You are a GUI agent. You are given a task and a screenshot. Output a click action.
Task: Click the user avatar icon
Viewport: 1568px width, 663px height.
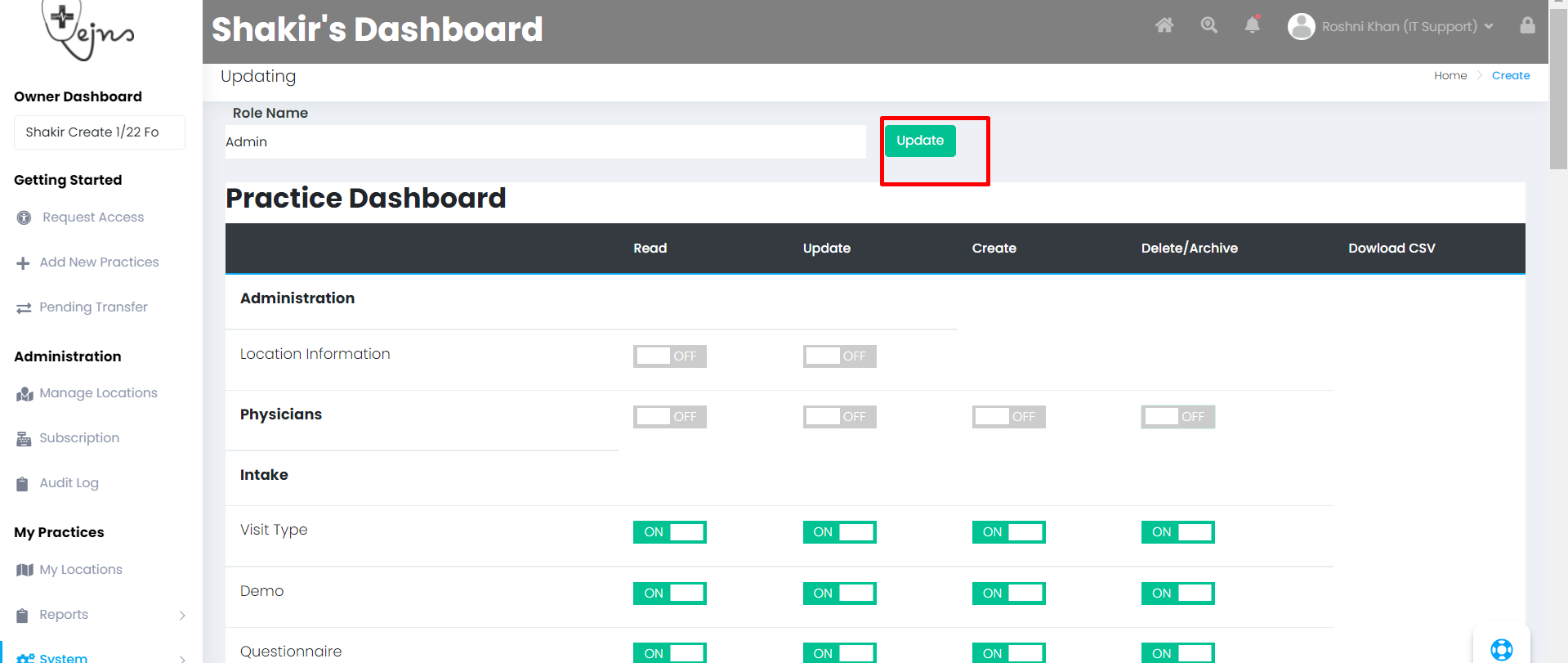1301,26
